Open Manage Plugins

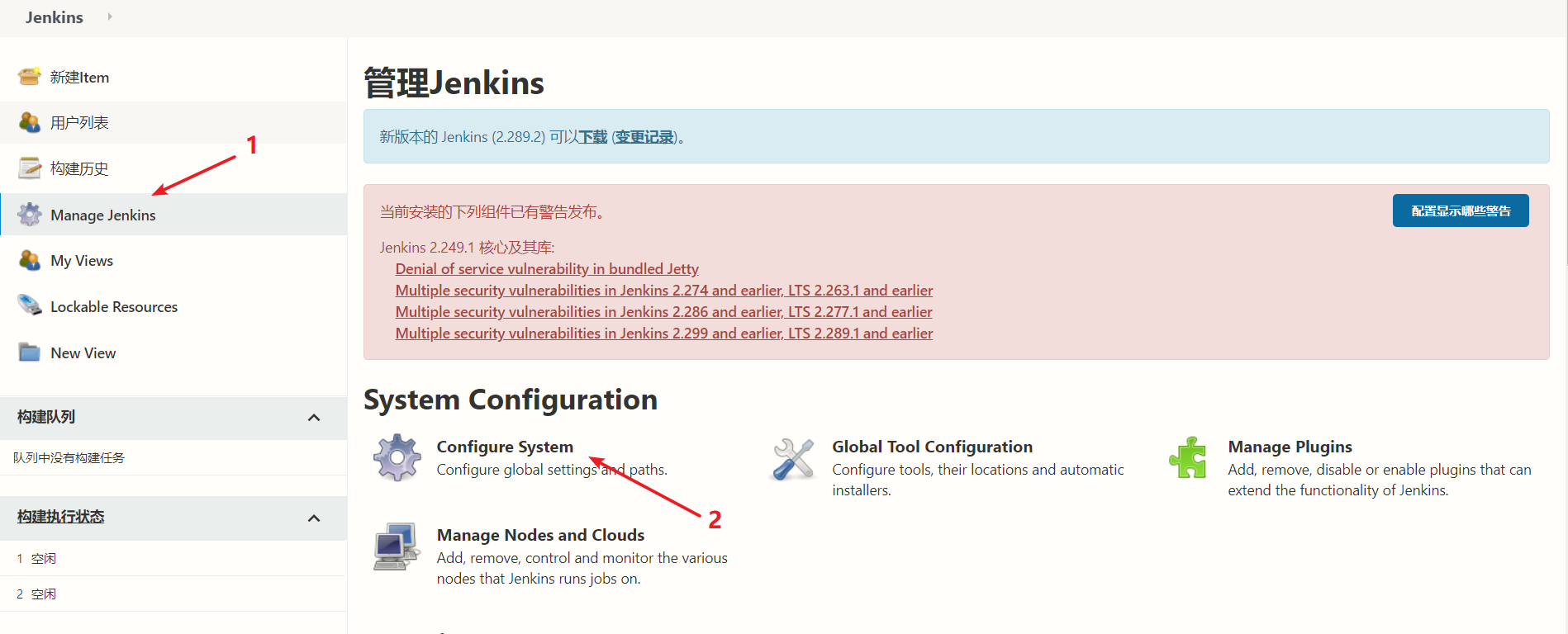1290,447
